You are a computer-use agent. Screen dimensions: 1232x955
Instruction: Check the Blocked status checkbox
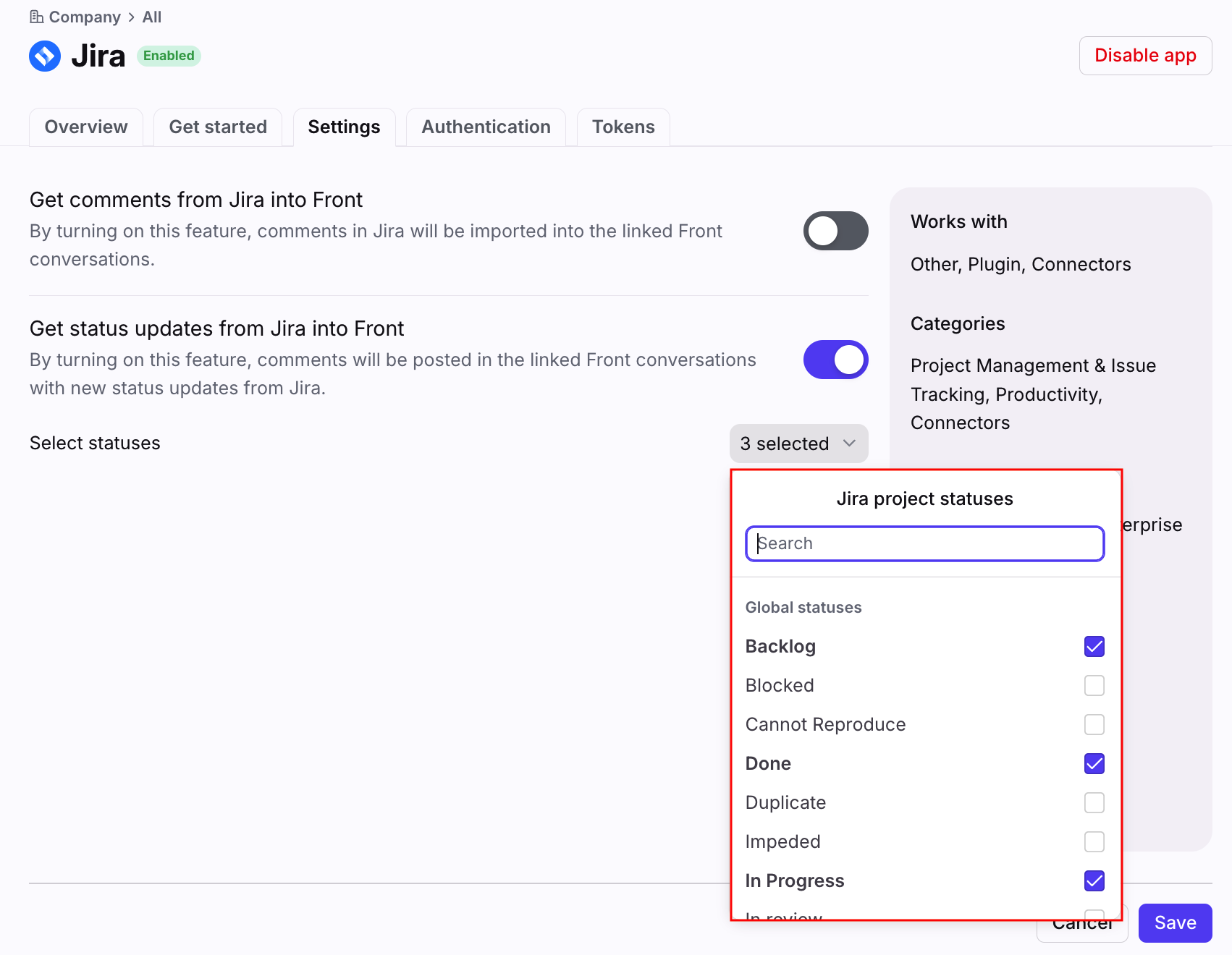(1094, 685)
